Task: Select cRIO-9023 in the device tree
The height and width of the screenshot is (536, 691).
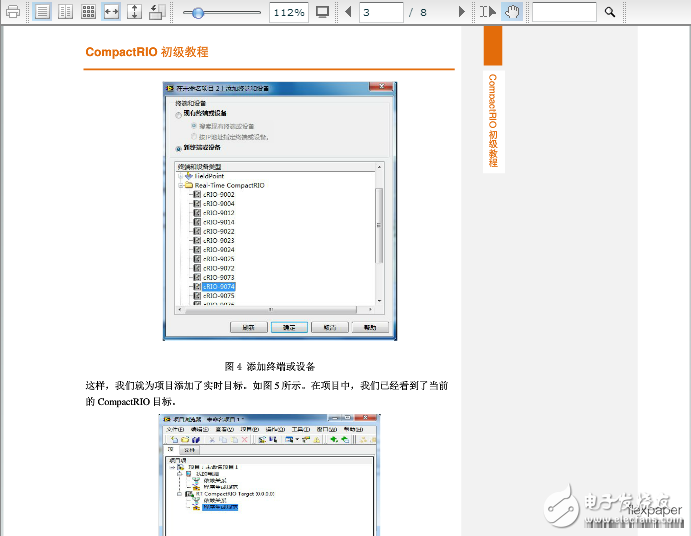Action: 219,241
